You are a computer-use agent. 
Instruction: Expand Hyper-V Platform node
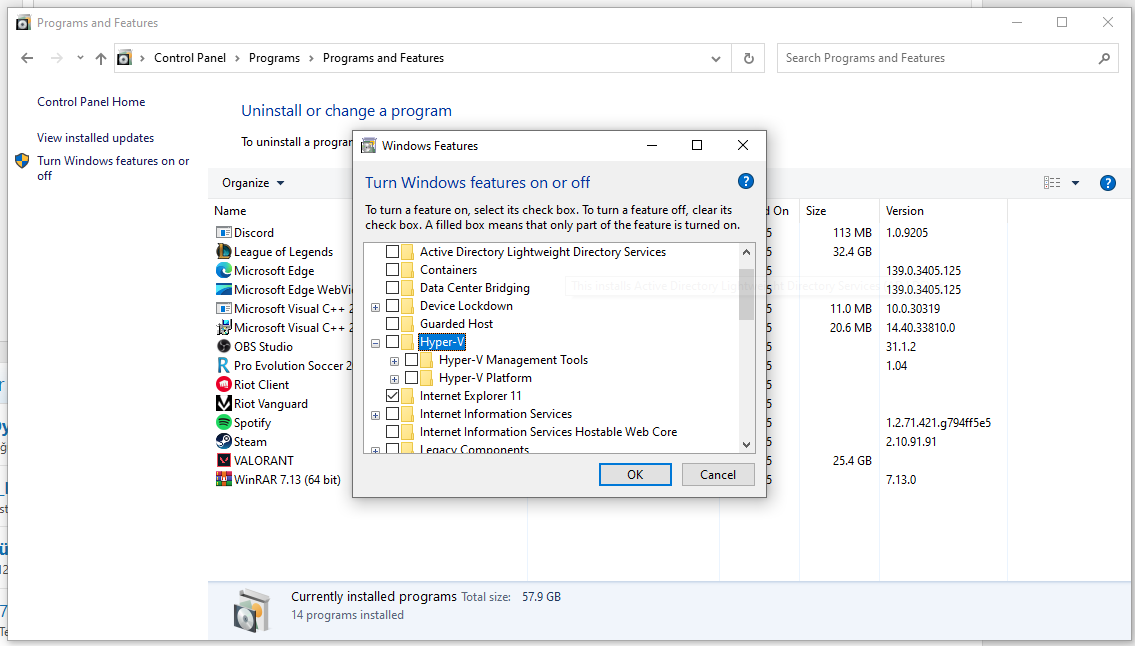[x=394, y=379]
